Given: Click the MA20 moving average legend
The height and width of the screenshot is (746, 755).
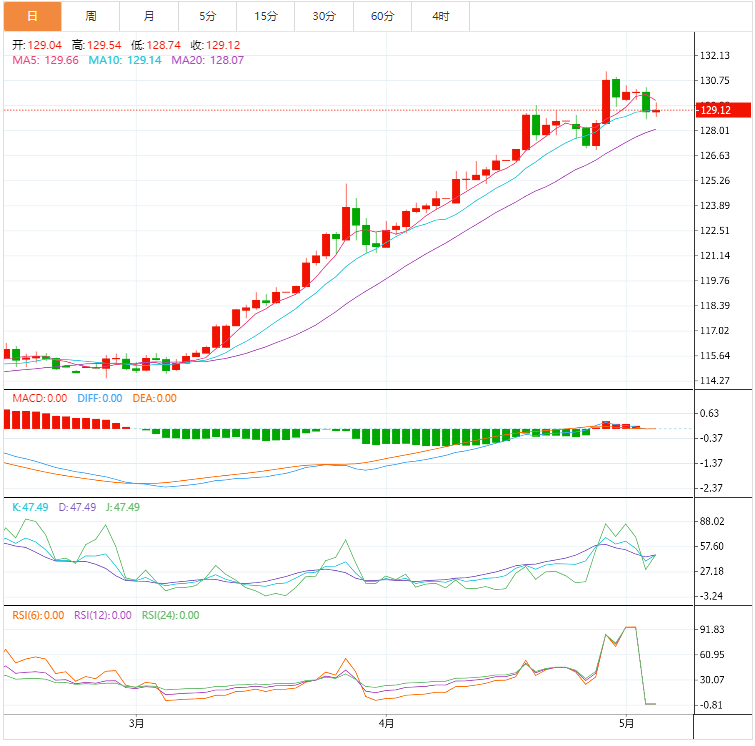Looking at the screenshot, I should [x=208, y=60].
